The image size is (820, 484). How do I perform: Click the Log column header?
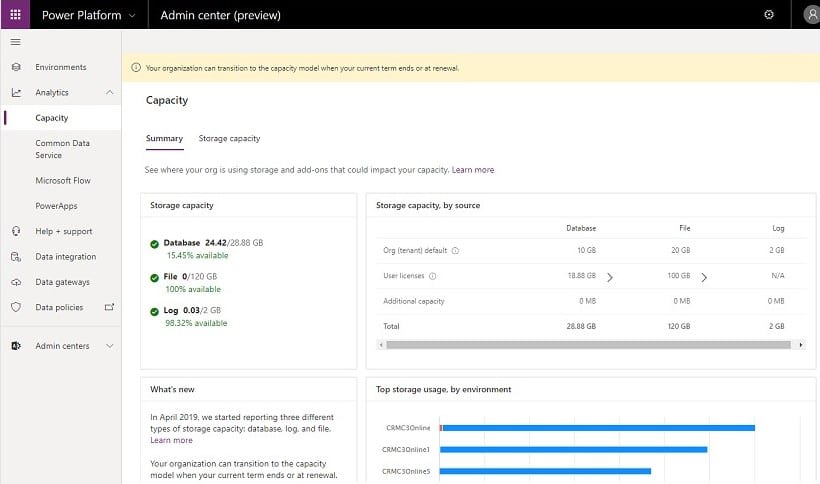(x=778, y=228)
